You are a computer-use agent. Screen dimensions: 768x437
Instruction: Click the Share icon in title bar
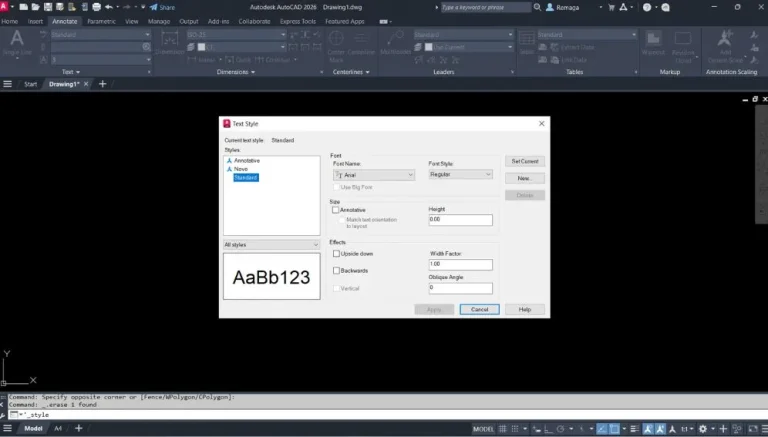(154, 7)
